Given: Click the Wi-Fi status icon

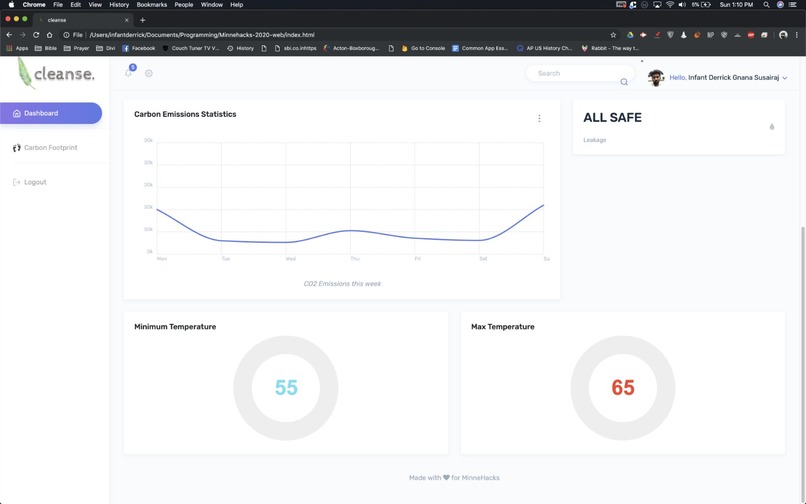Looking at the screenshot, I should tap(670, 5).
